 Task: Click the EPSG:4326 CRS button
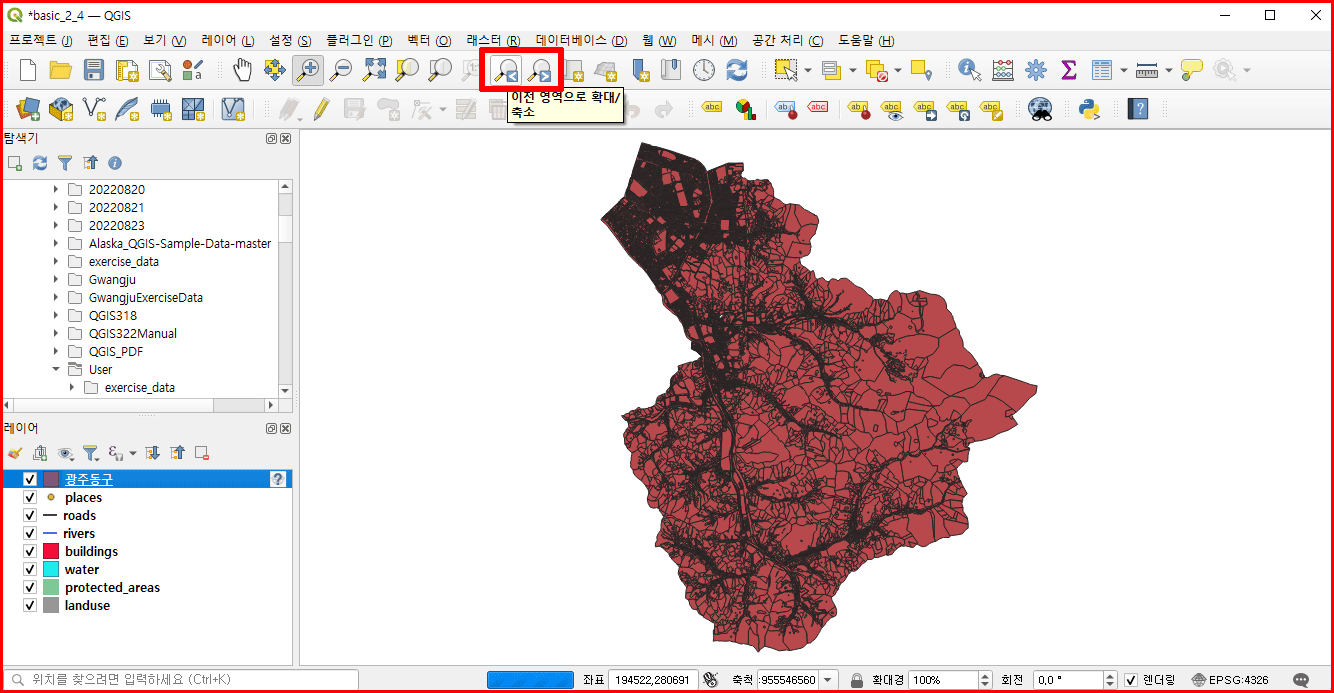pos(1230,680)
